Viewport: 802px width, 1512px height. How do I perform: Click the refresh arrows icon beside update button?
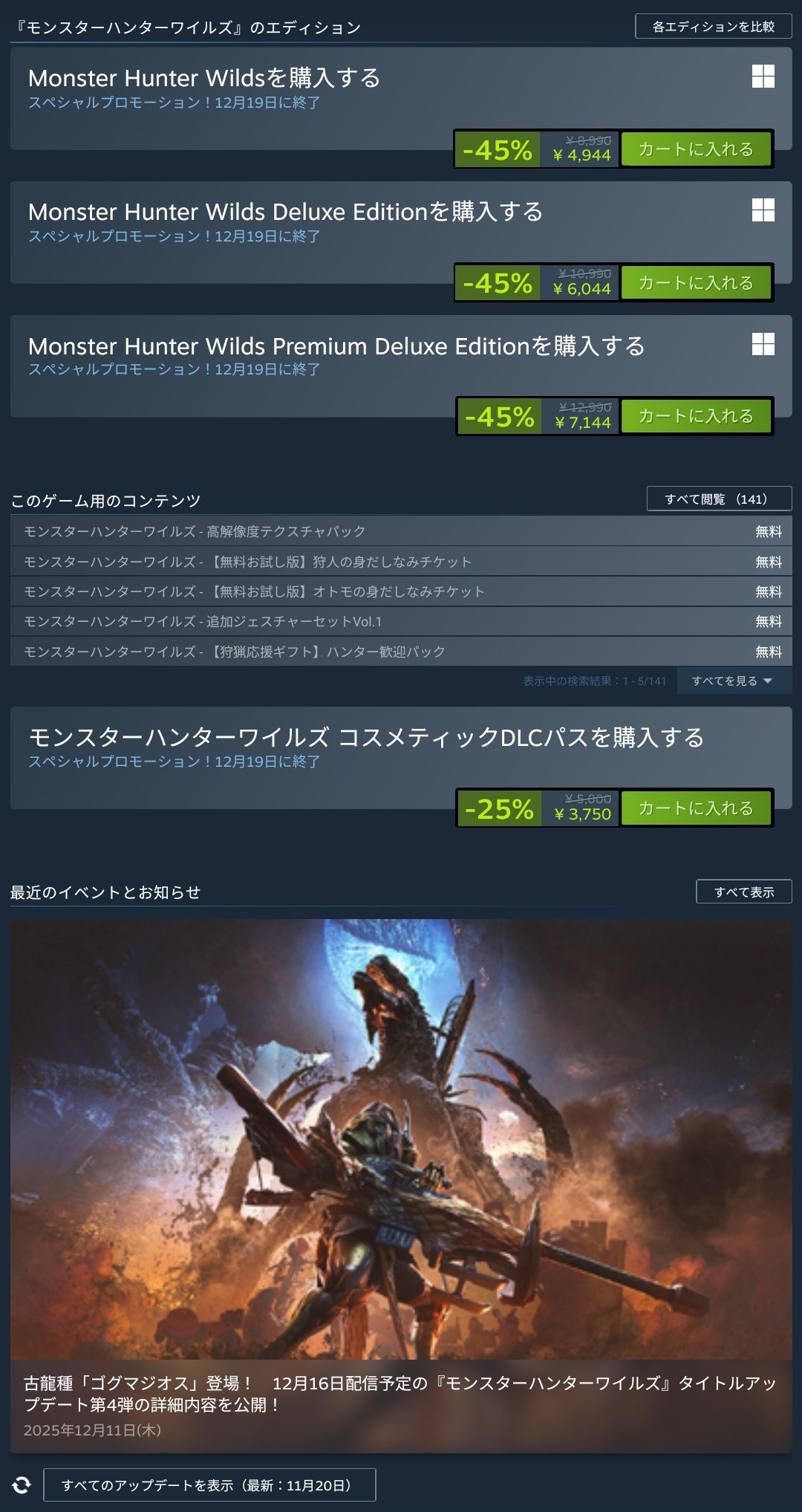point(22,1485)
